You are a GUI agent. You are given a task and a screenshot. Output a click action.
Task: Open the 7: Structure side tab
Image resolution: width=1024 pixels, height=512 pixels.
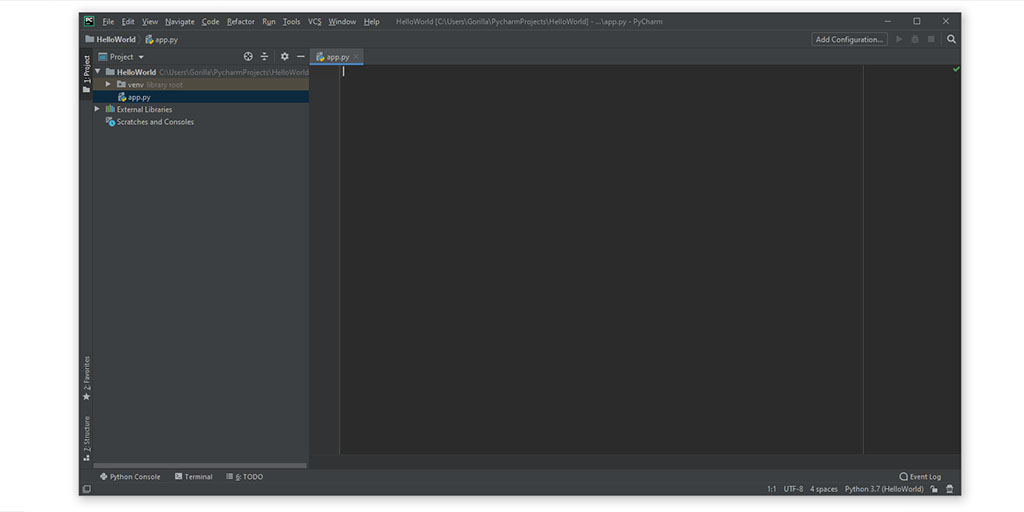point(86,438)
